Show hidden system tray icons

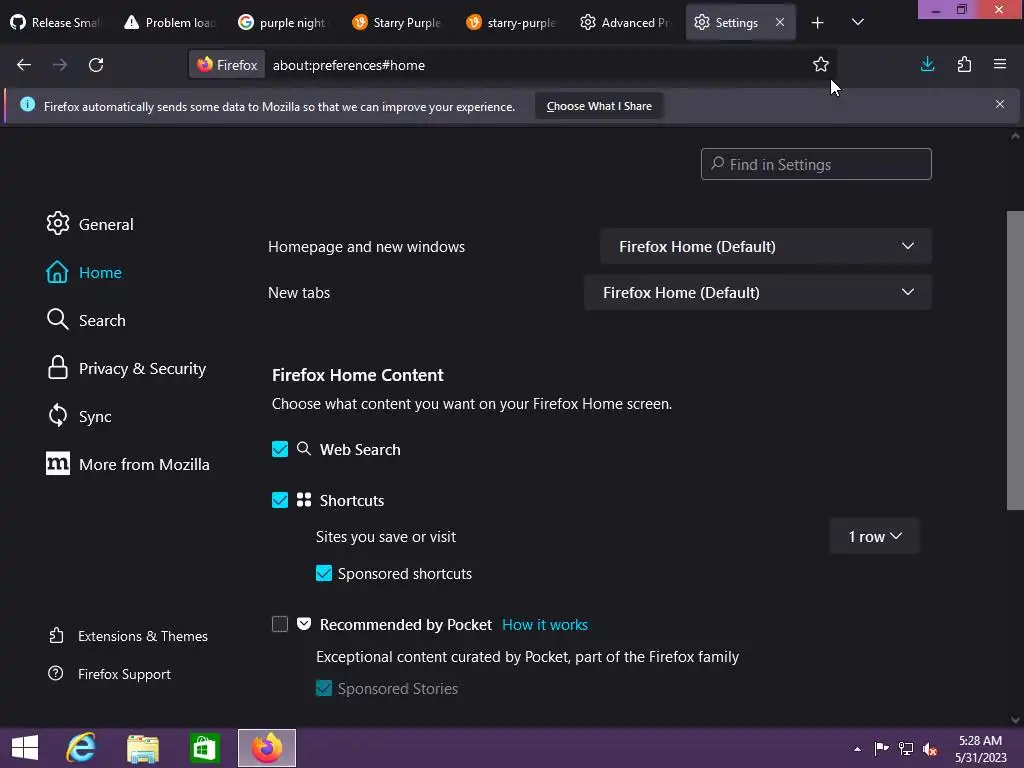pos(857,749)
